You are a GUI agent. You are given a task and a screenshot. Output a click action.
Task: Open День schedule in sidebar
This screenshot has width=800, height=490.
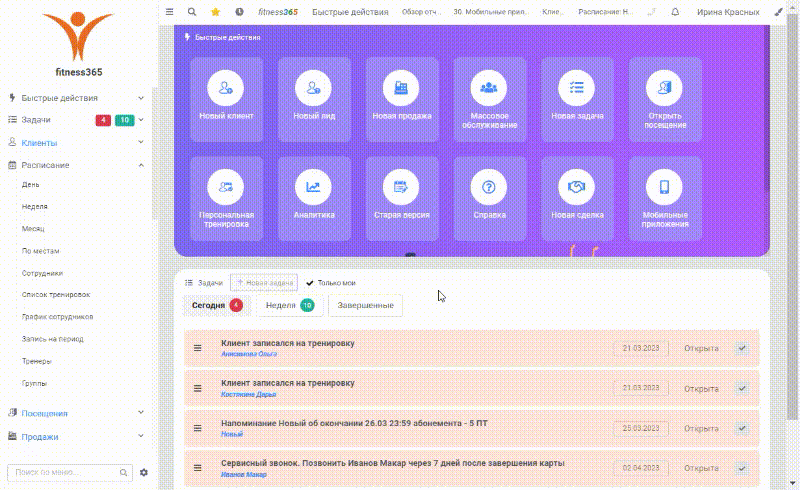point(31,184)
